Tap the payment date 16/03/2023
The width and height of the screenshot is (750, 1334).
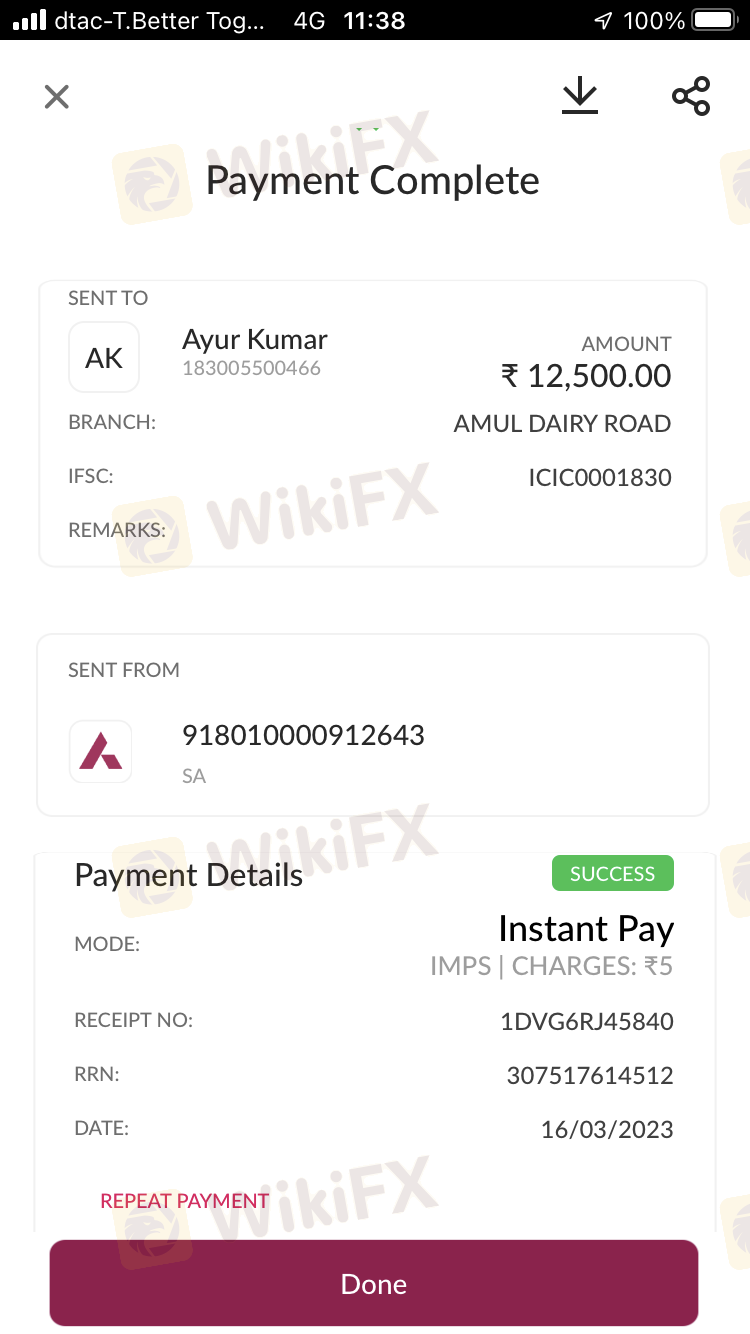point(606,1130)
